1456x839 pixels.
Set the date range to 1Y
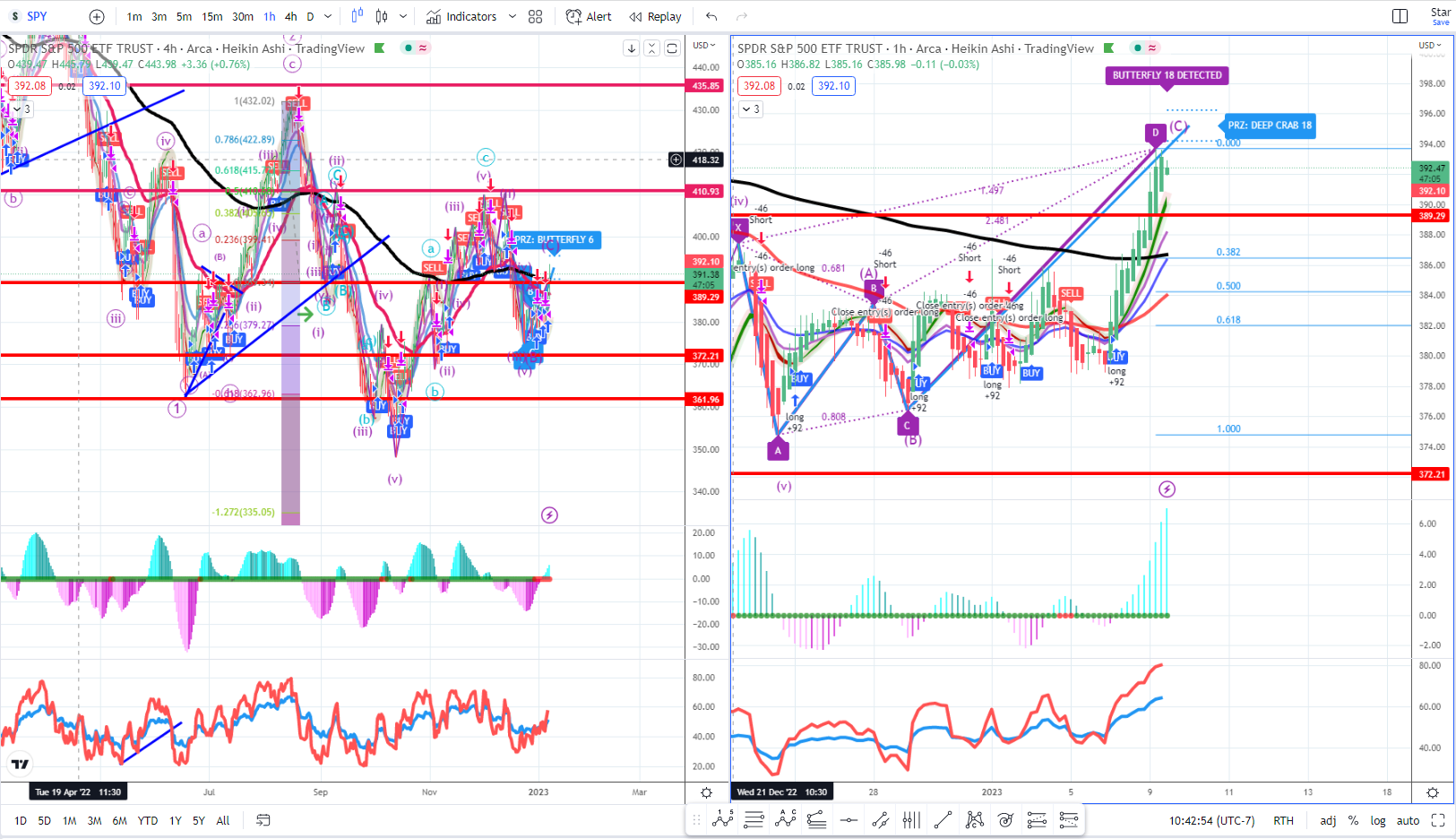click(x=176, y=820)
